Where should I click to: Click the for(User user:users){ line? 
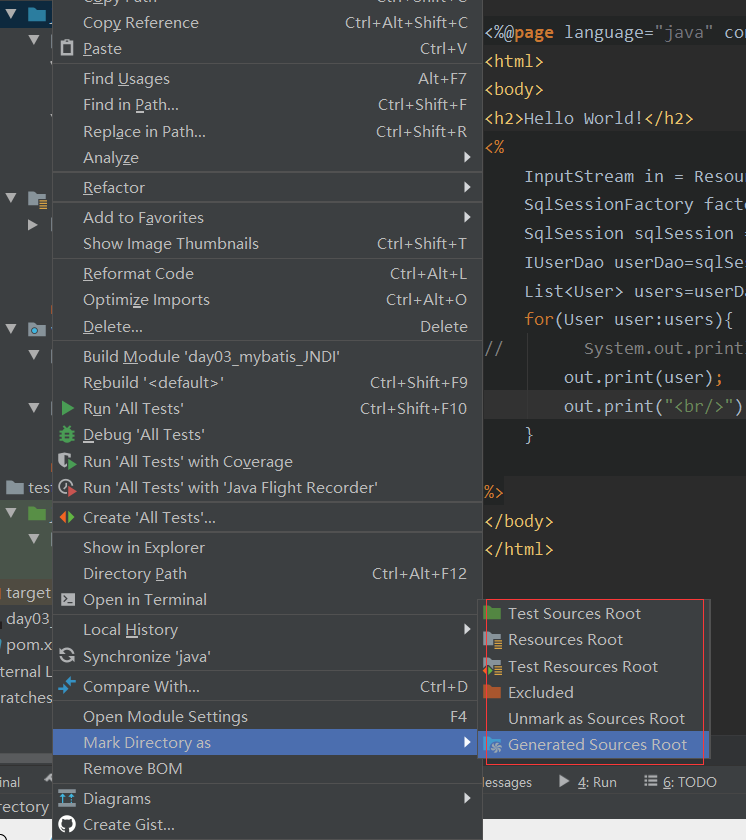(628, 319)
